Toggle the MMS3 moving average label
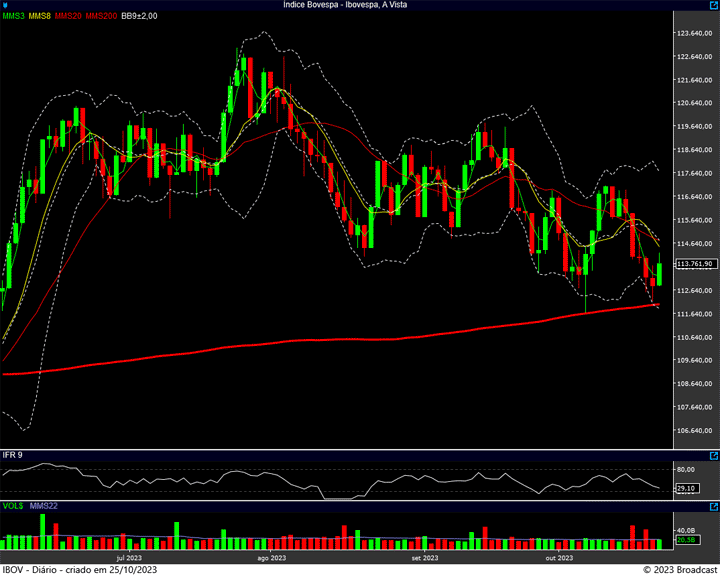720x575 pixels. (x=13, y=17)
